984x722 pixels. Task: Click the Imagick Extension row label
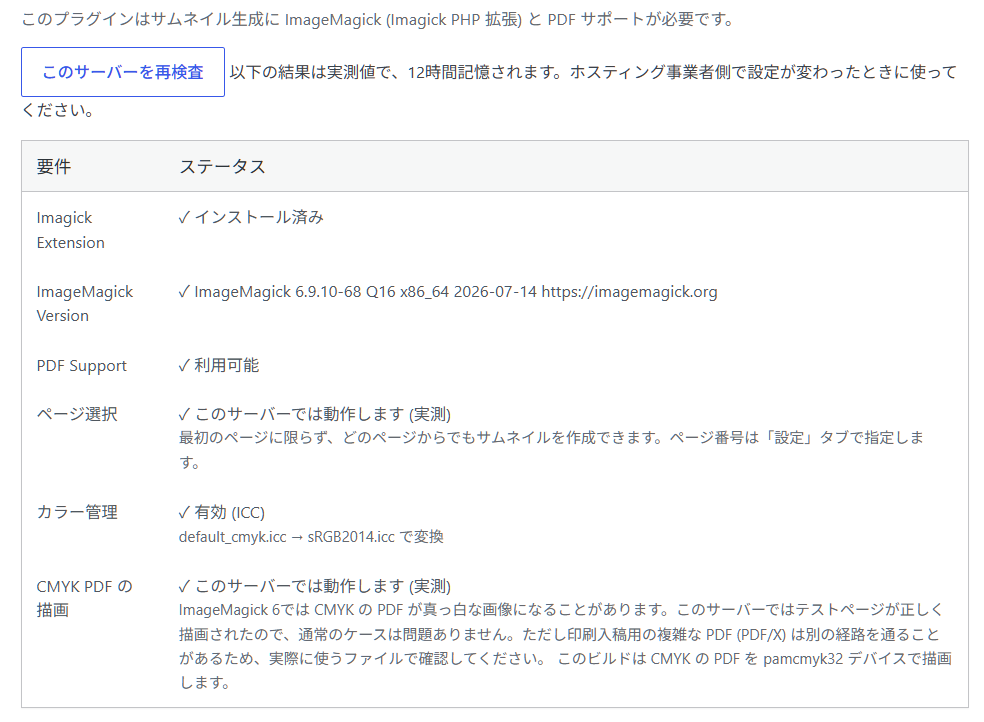tap(71, 230)
